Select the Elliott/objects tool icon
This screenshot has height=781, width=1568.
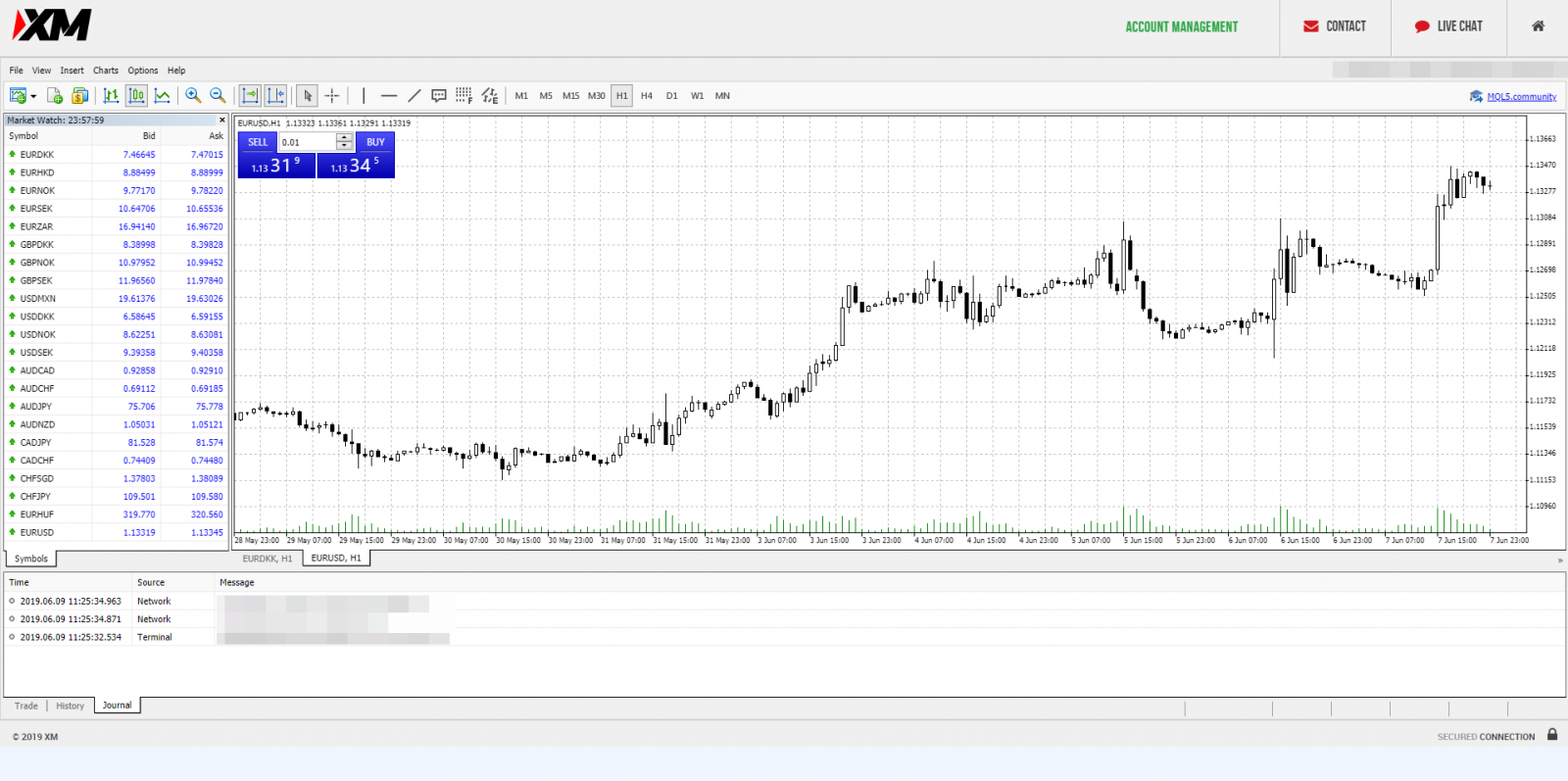pyautogui.click(x=490, y=95)
